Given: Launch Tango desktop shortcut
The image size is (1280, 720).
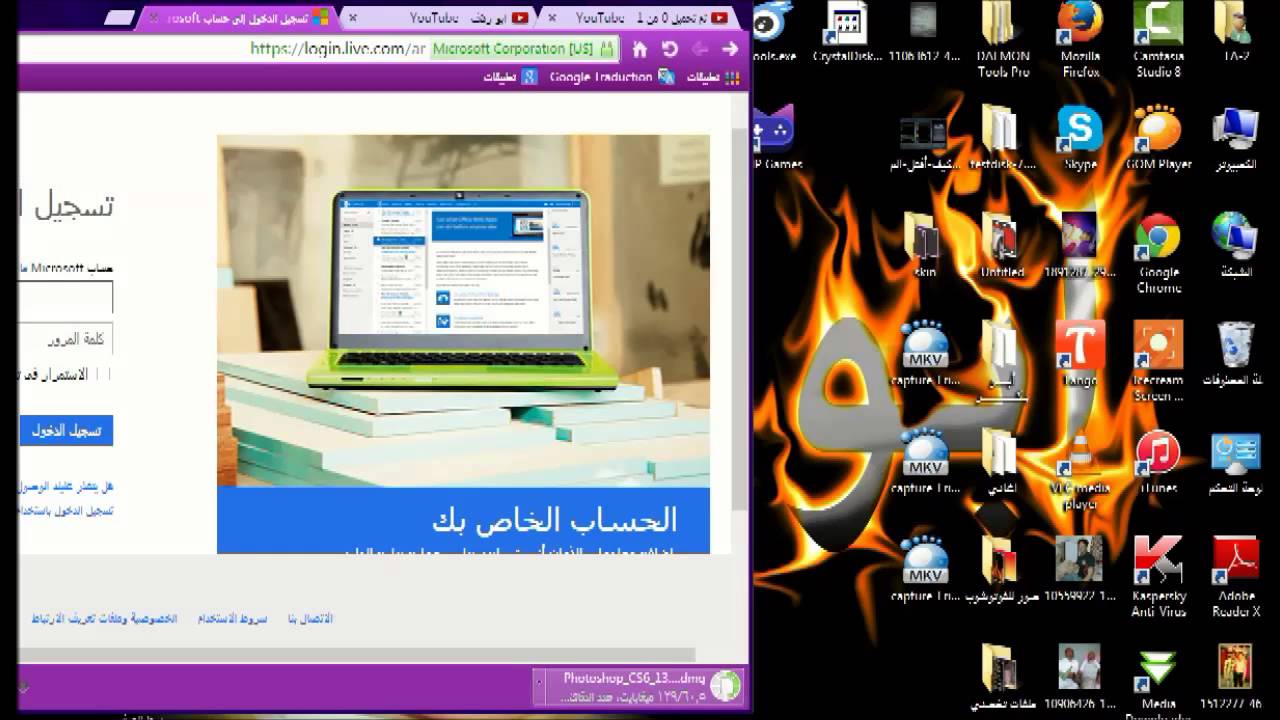Looking at the screenshot, I should (x=1080, y=354).
